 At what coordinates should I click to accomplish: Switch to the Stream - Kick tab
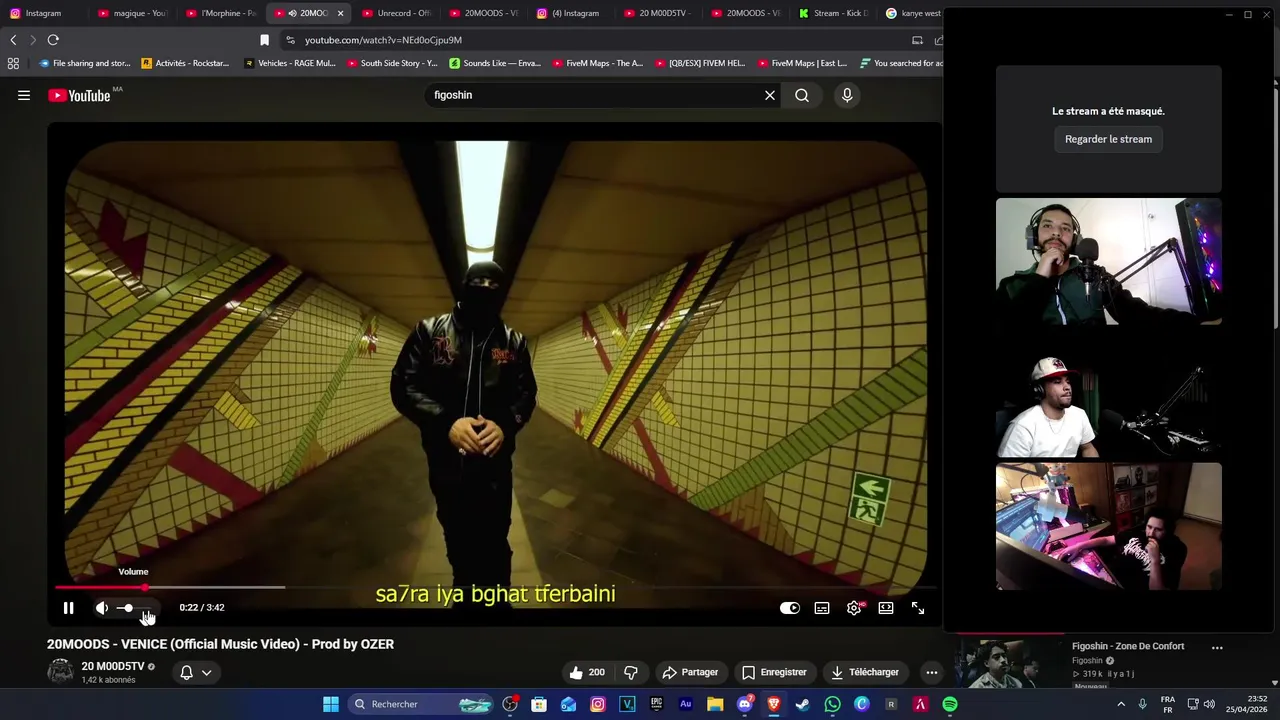tap(834, 13)
